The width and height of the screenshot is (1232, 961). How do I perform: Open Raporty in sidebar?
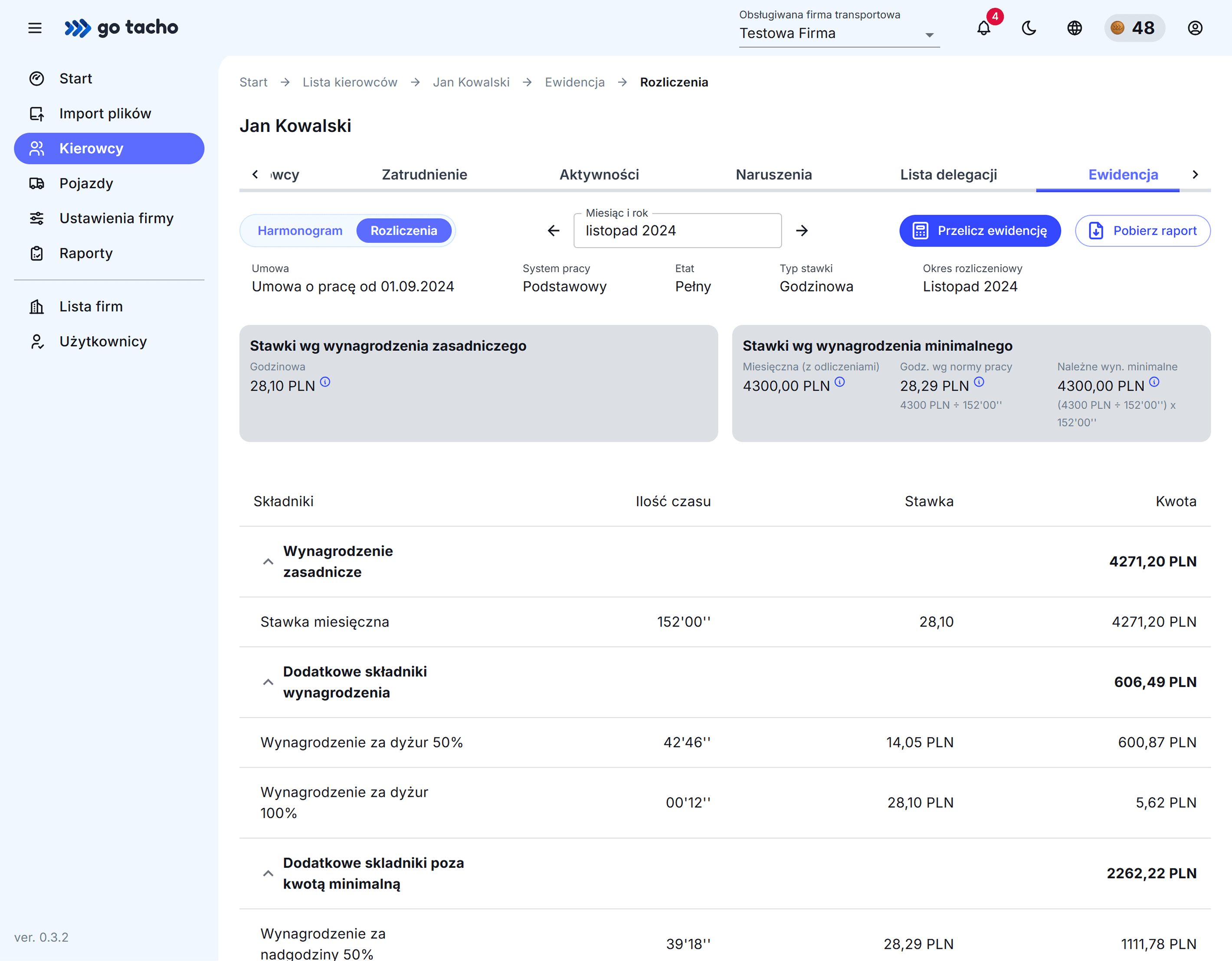pyautogui.click(x=109, y=253)
